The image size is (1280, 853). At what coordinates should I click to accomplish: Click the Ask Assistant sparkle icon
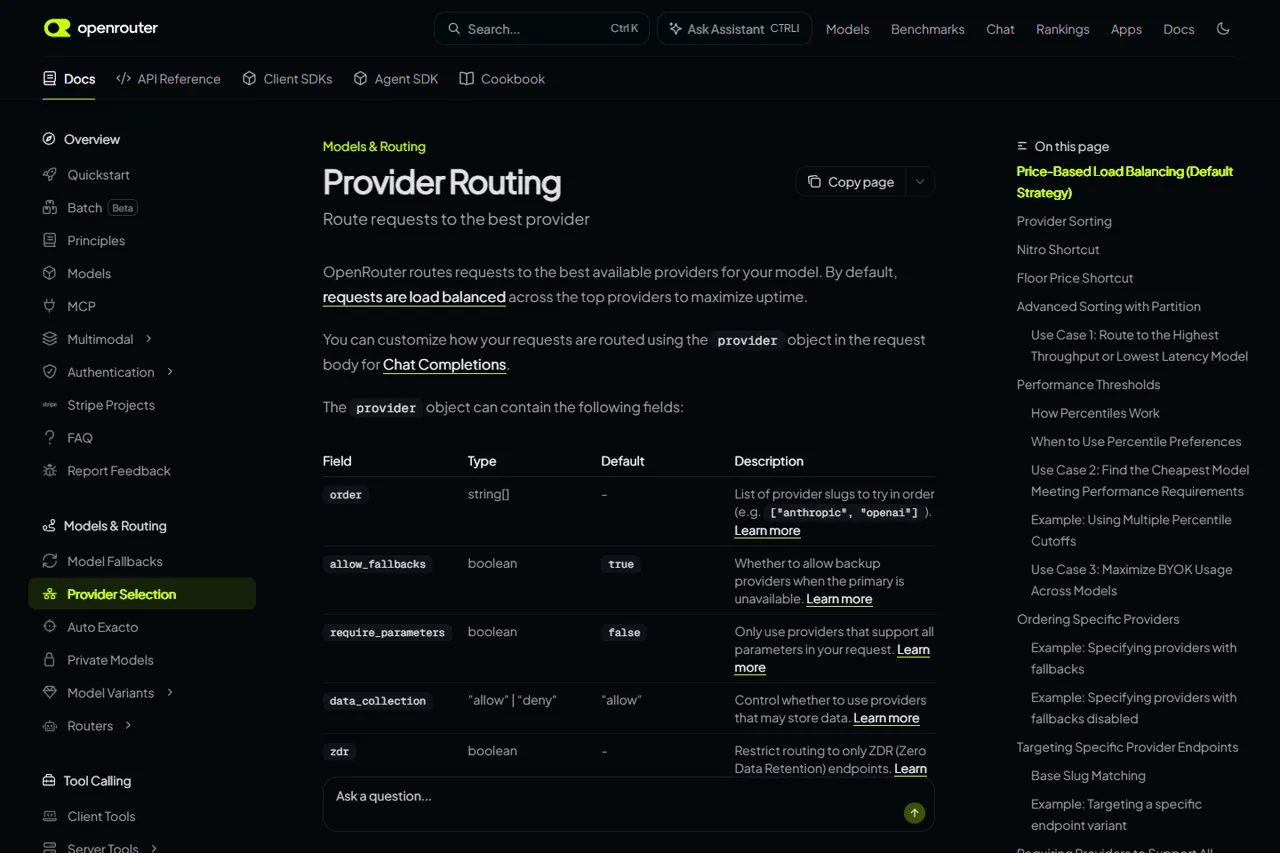tap(675, 29)
